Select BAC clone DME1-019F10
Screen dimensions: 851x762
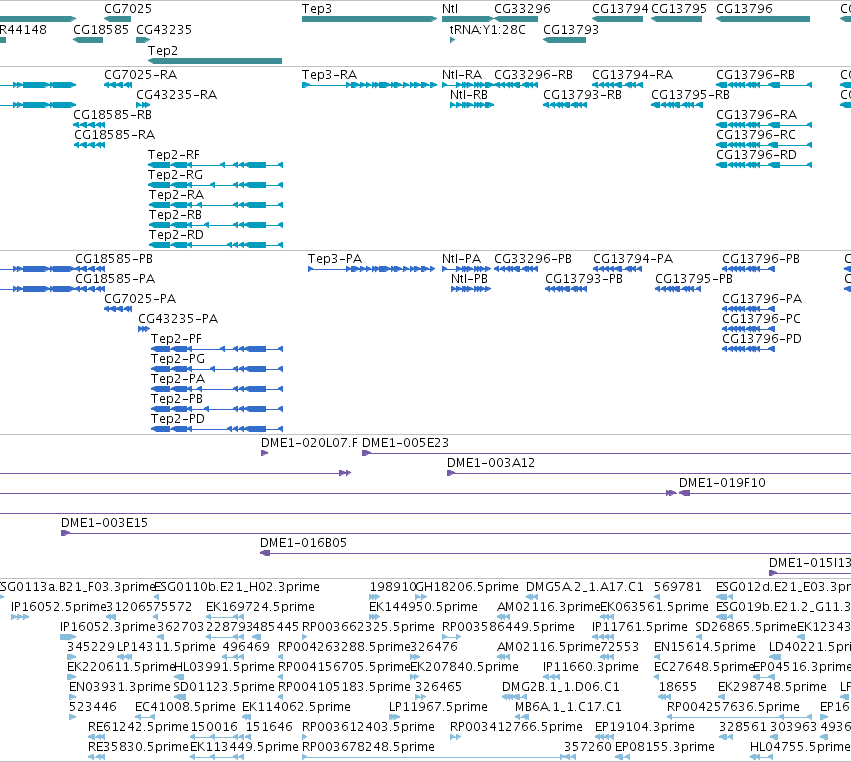pyautogui.click(x=722, y=483)
